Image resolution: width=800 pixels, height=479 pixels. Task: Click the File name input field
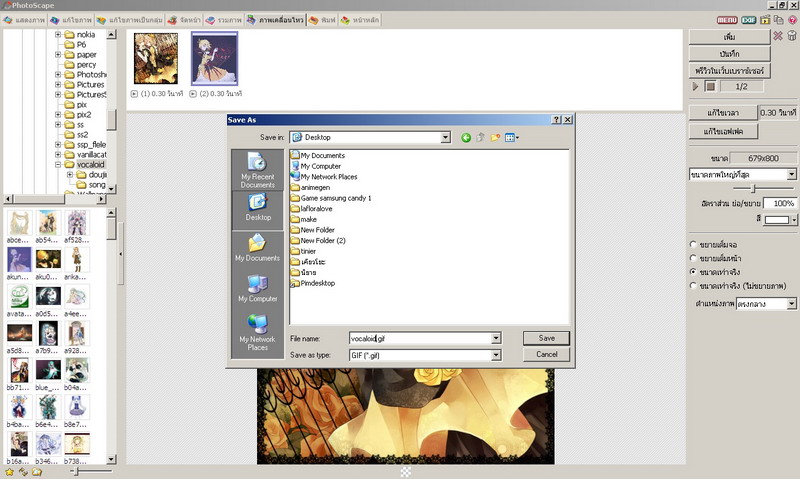(420, 338)
